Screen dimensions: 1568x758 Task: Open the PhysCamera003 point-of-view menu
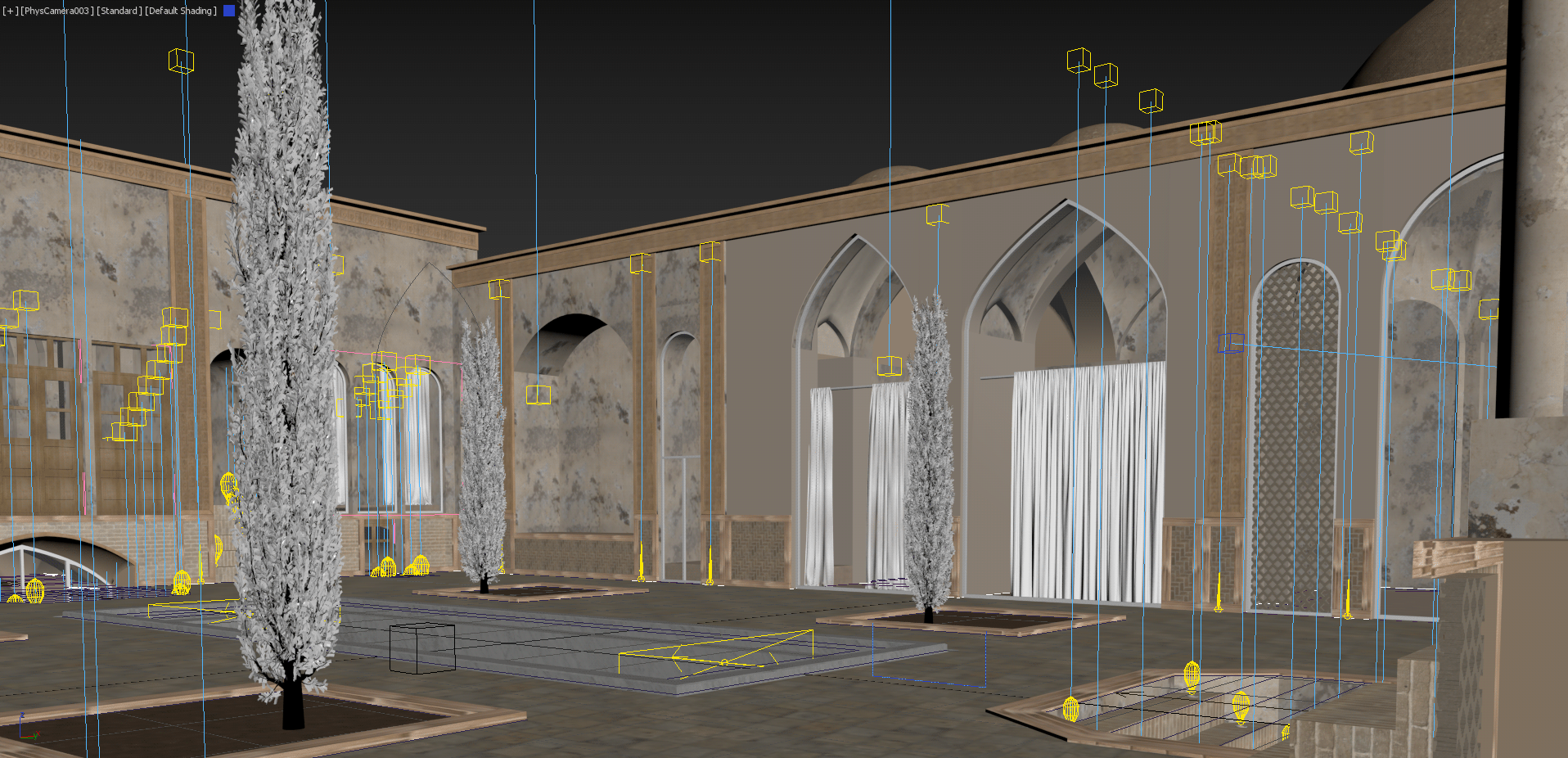[x=56, y=11]
